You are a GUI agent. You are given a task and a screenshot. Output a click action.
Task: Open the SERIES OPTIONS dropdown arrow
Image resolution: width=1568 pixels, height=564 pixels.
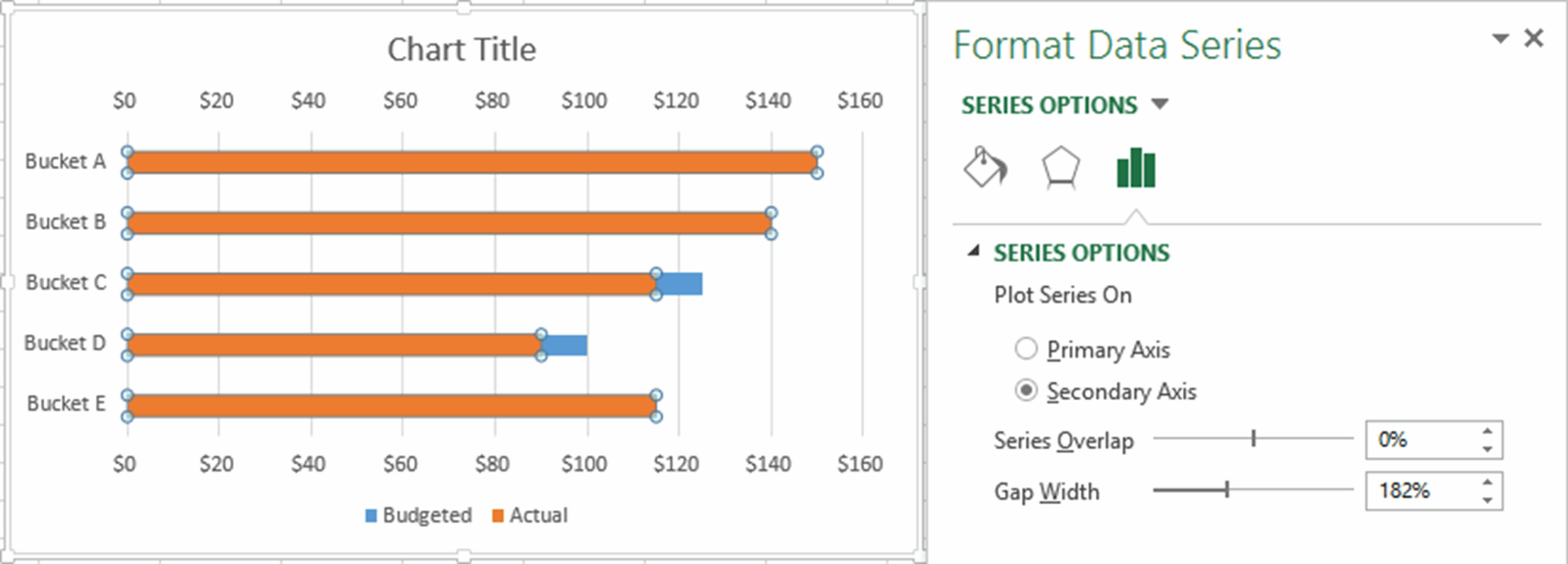[1161, 104]
